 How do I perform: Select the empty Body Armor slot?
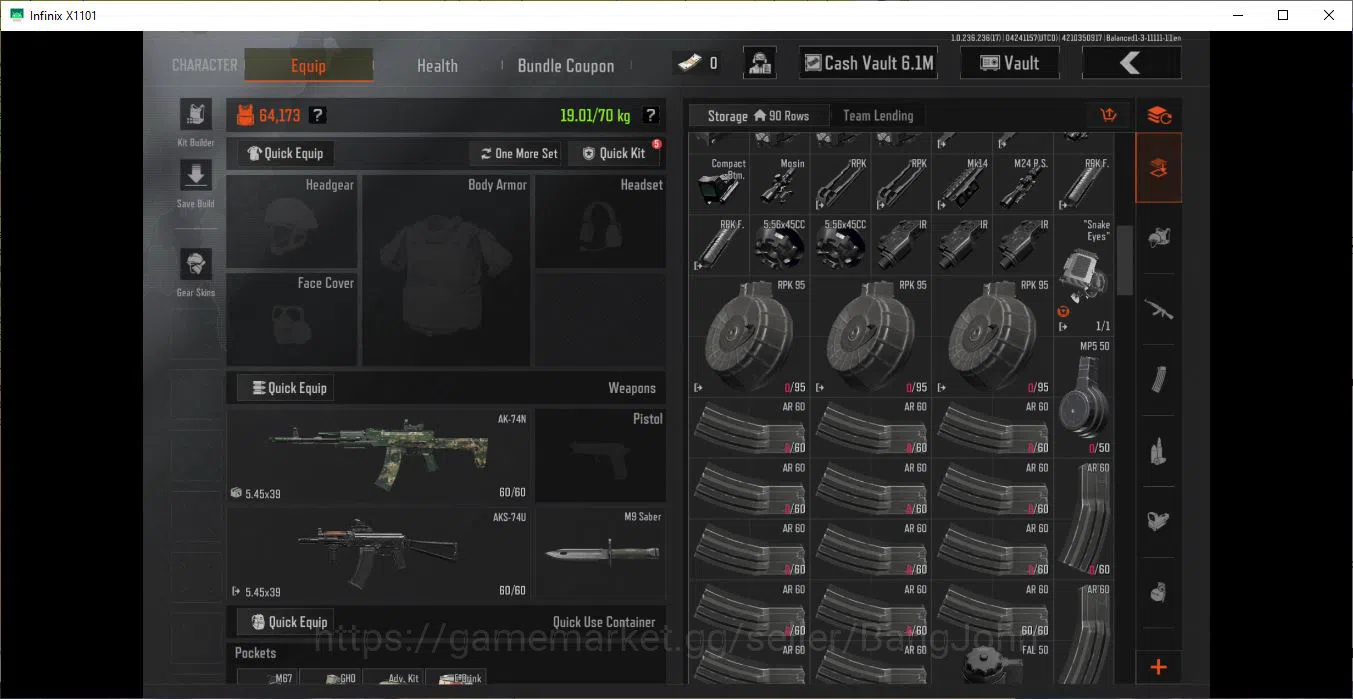coord(447,271)
